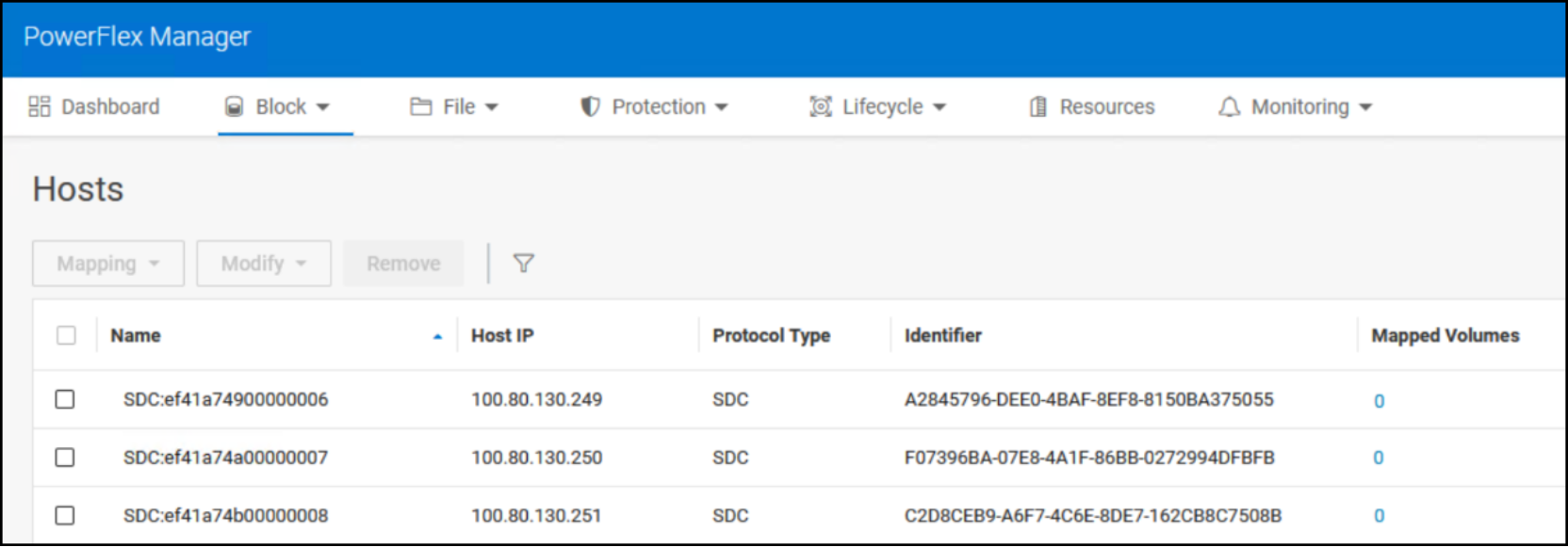Click host name SDC:ef41a74a00000007
The height and width of the screenshot is (547, 1568).
point(226,458)
